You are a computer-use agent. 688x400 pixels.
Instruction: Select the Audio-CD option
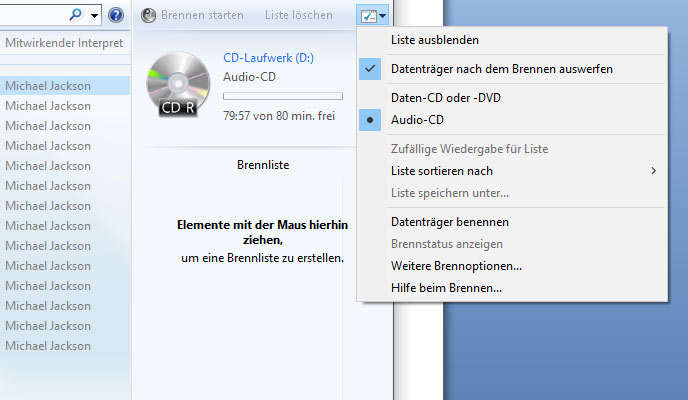[x=416, y=120]
